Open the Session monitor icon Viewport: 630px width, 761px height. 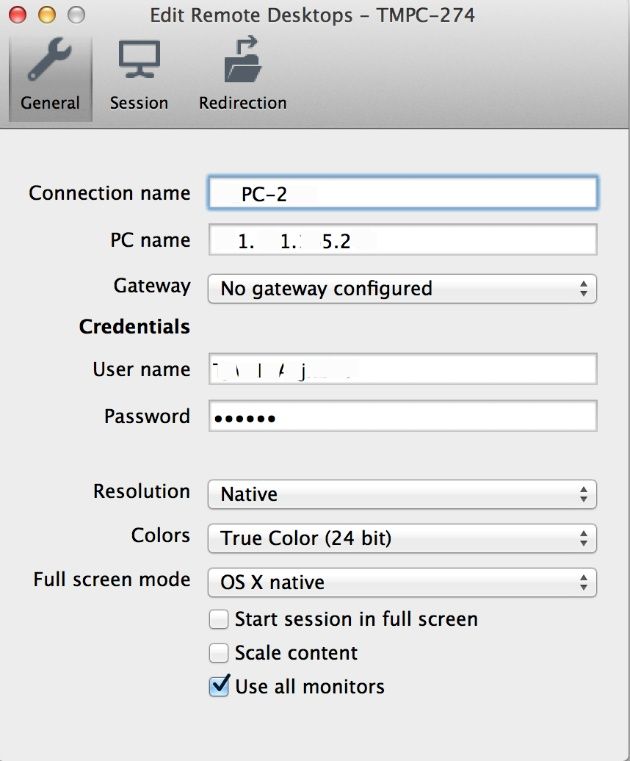(x=139, y=60)
